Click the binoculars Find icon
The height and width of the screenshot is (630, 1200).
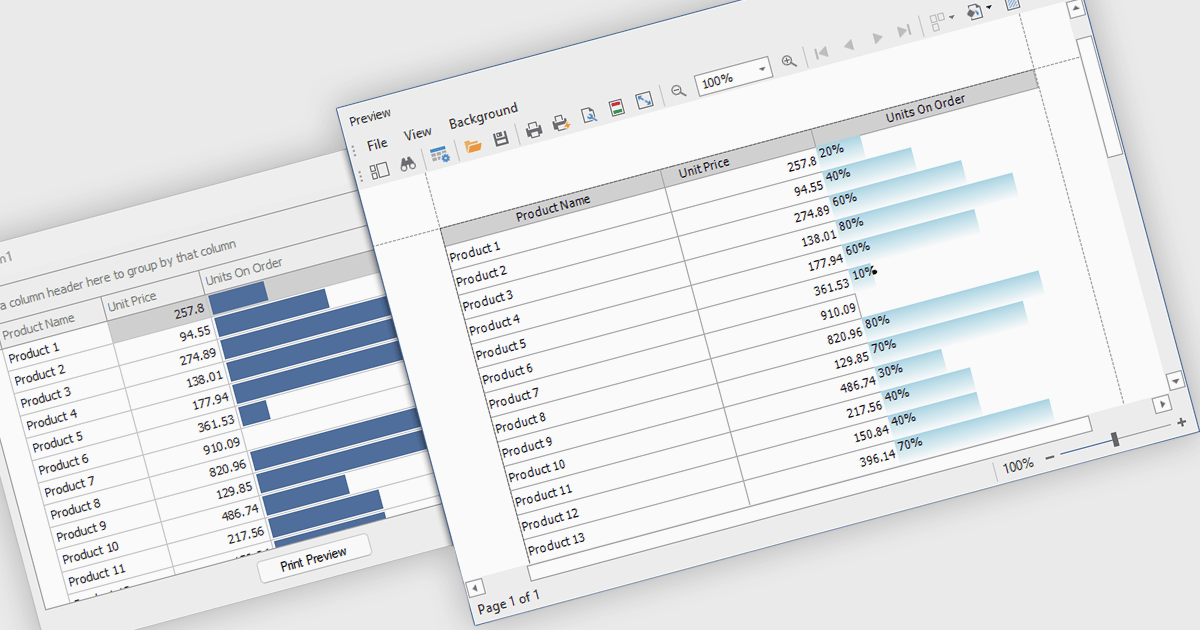coord(408,165)
